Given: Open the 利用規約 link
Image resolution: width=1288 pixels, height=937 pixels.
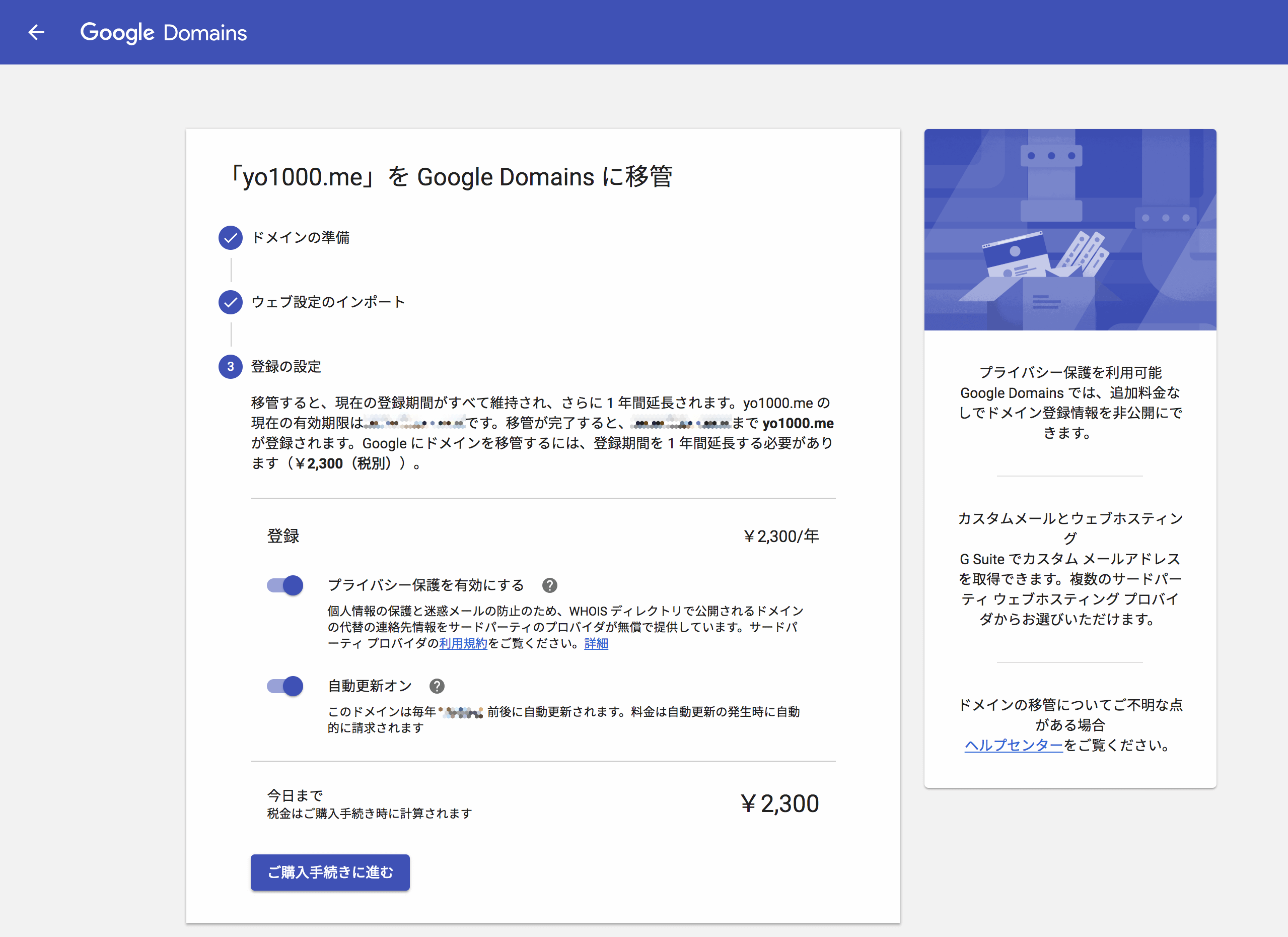Looking at the screenshot, I should click(x=463, y=643).
